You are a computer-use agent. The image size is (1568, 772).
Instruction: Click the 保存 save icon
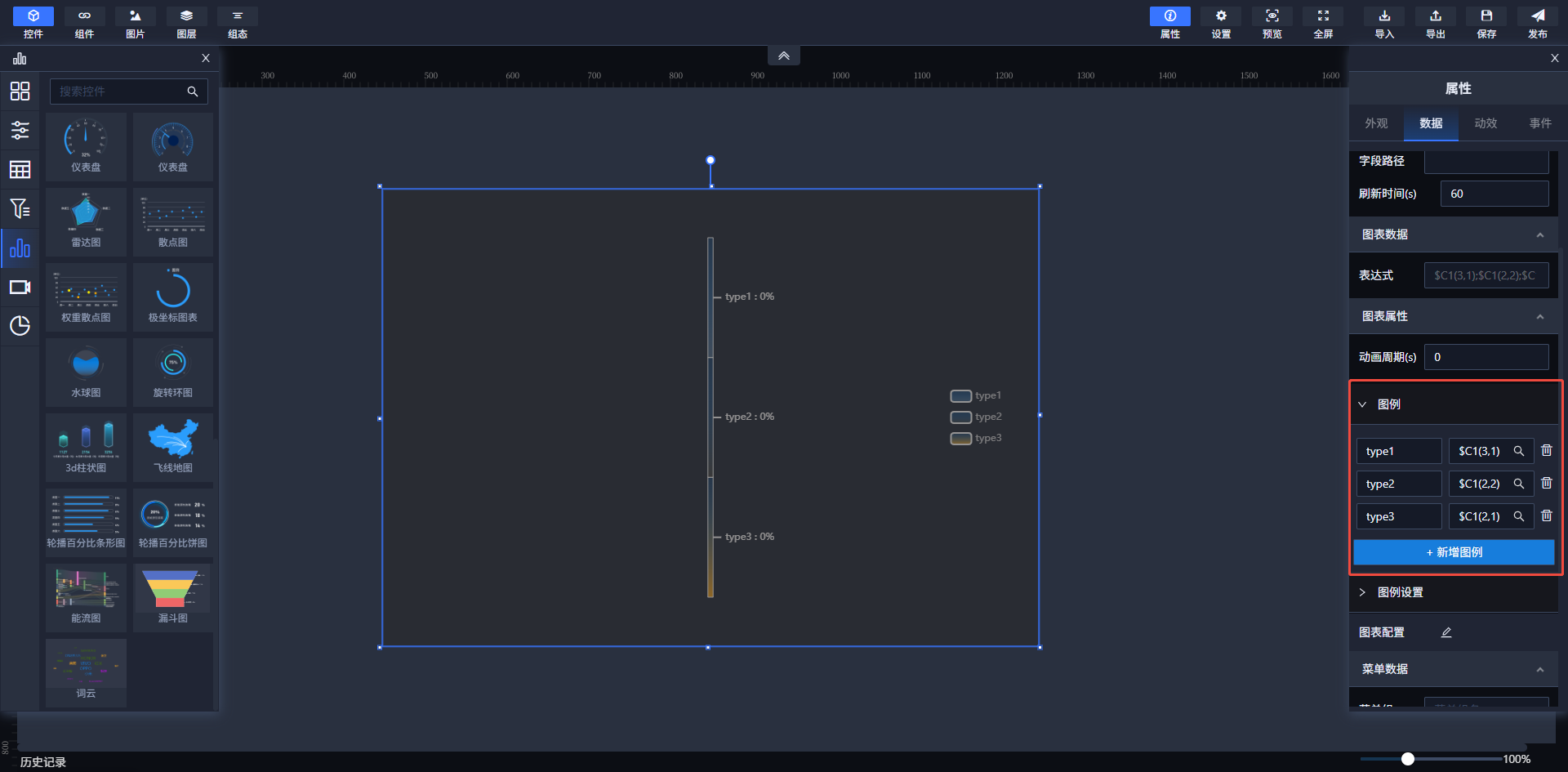pos(1486,16)
